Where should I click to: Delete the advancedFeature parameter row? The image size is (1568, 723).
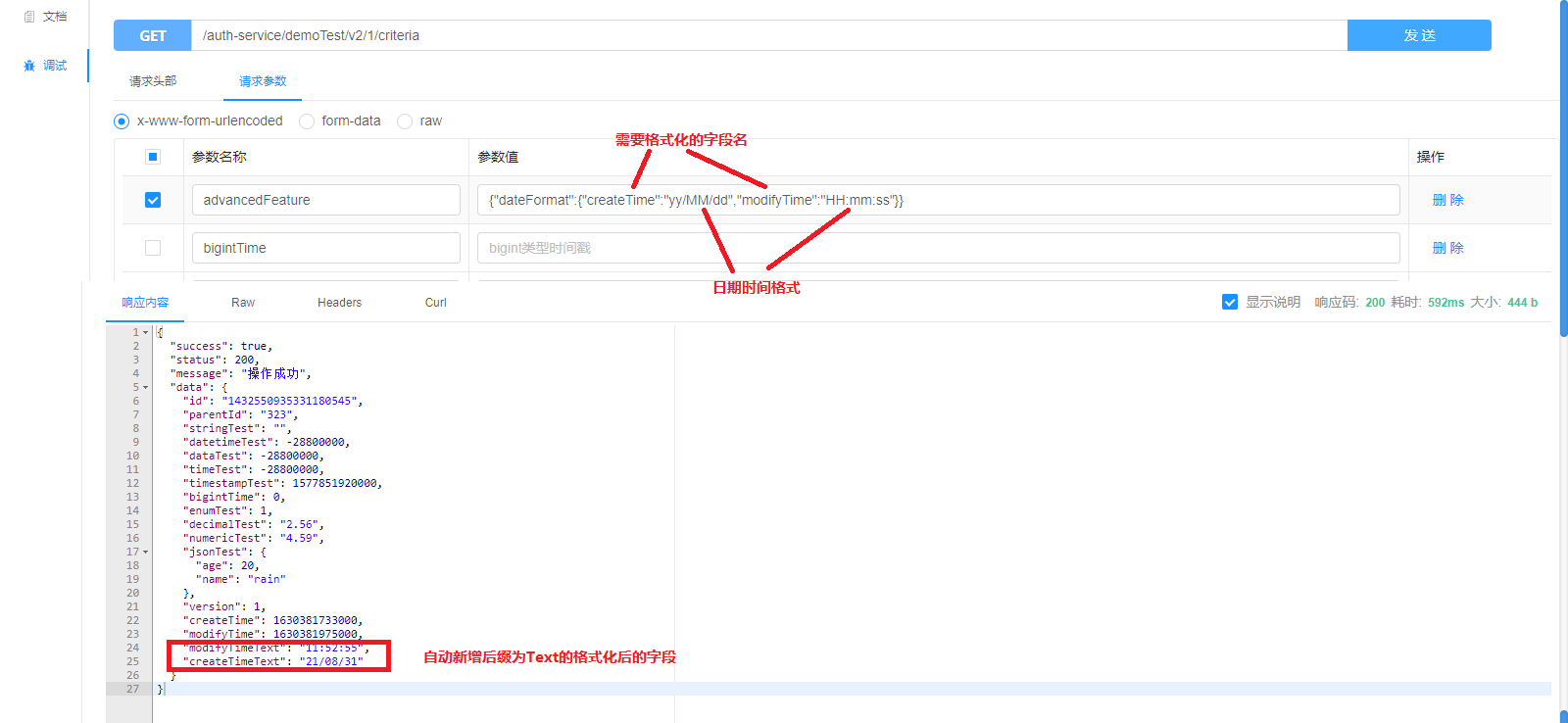coord(1447,200)
